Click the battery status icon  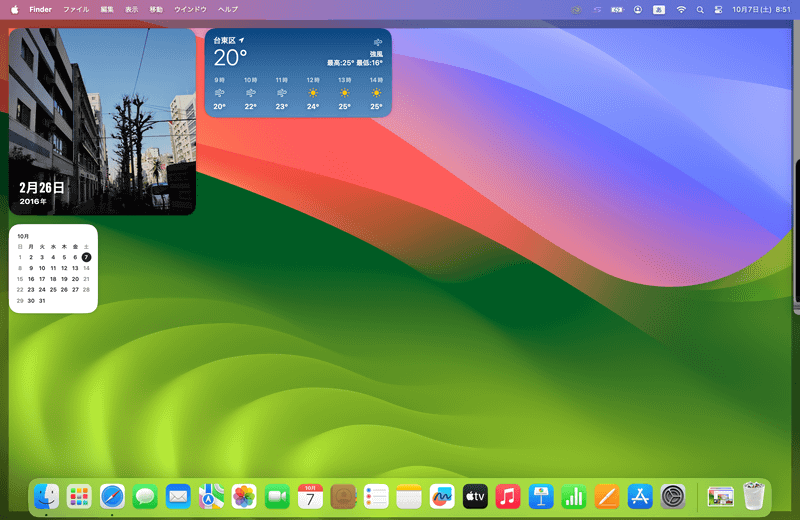(x=617, y=9)
